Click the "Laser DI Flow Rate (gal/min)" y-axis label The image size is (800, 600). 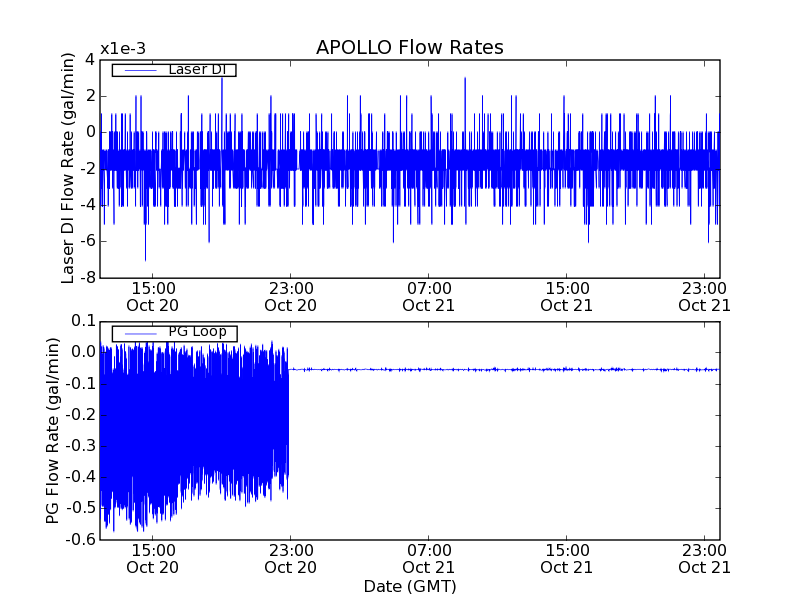coord(68,167)
